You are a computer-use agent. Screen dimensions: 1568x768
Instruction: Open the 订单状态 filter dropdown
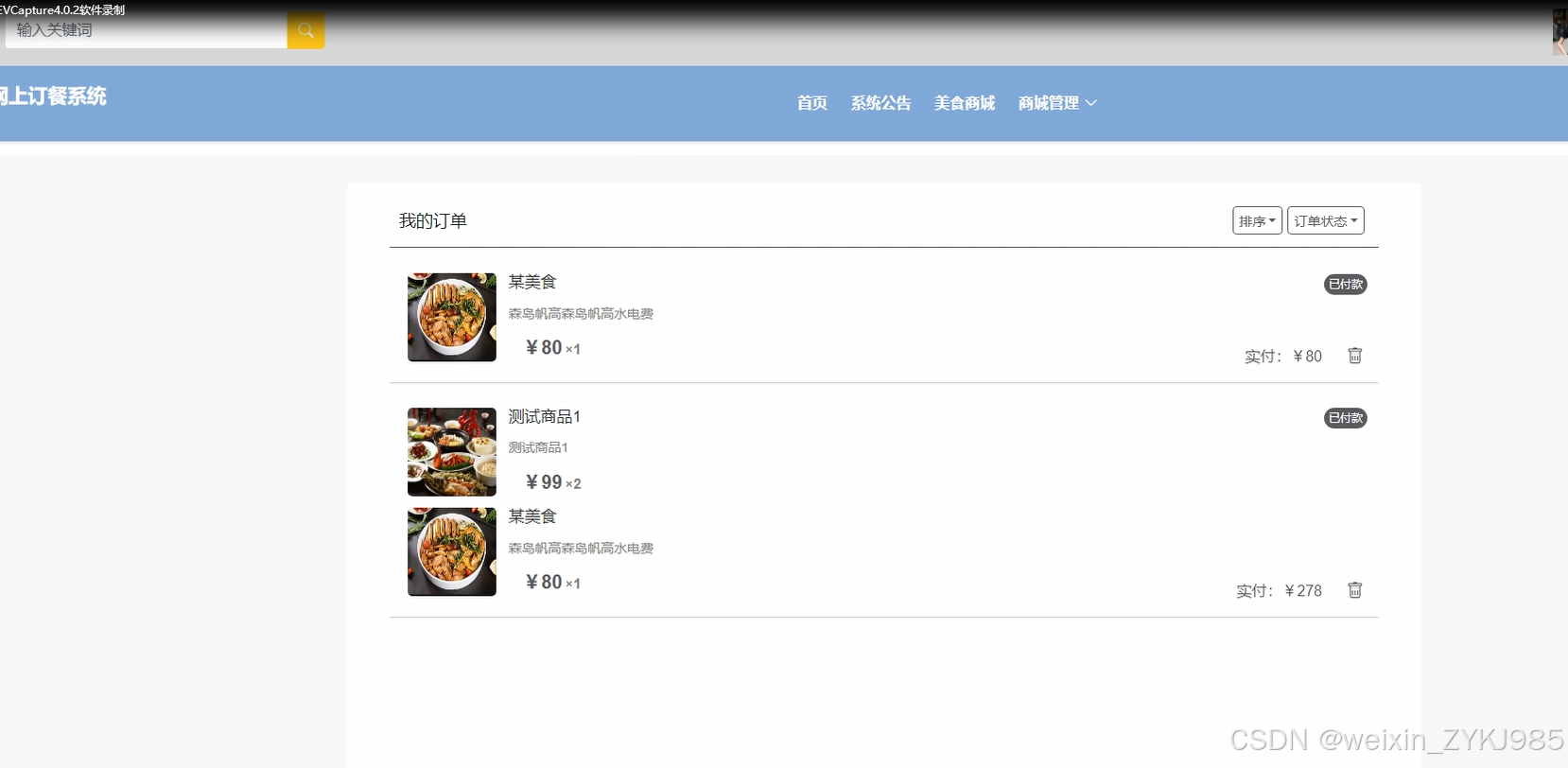pos(1325,220)
